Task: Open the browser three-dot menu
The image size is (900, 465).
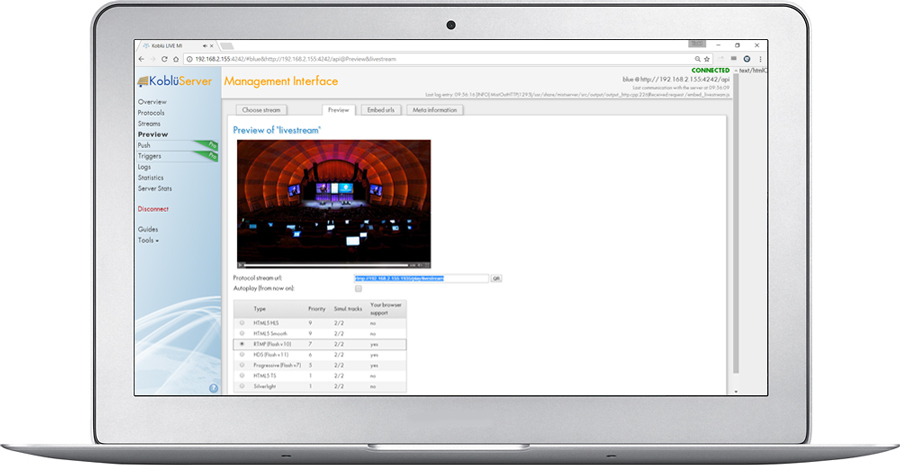Action: pos(761,59)
